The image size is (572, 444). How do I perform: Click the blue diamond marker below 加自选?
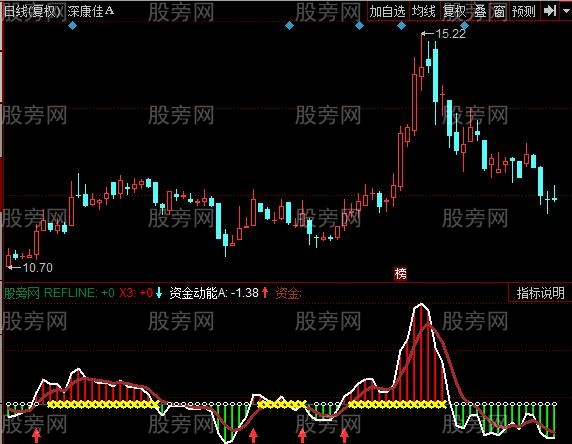pyautogui.click(x=401, y=26)
